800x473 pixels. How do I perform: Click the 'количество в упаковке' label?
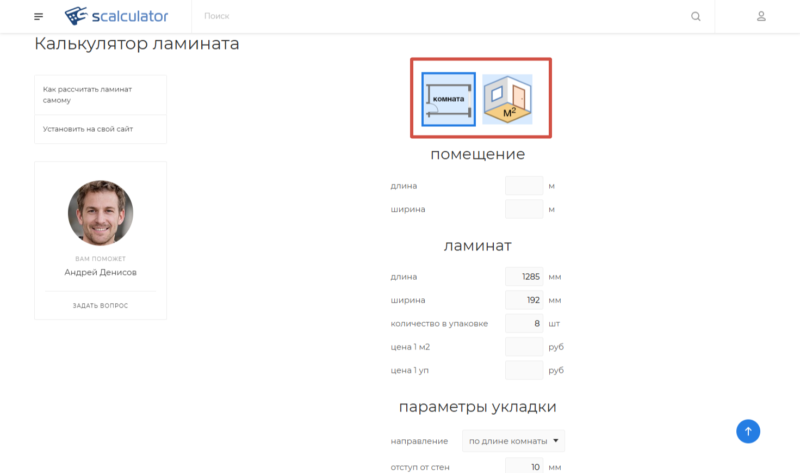click(439, 323)
